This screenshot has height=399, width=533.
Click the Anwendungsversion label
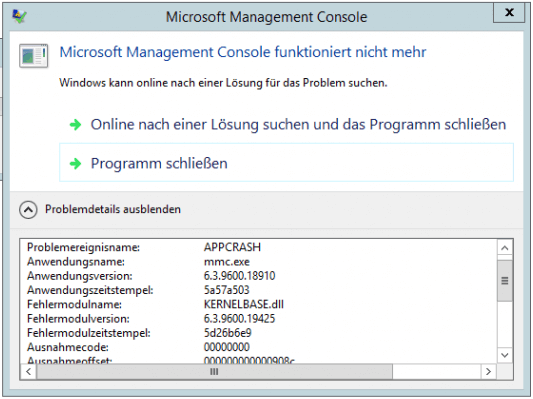click(80, 276)
